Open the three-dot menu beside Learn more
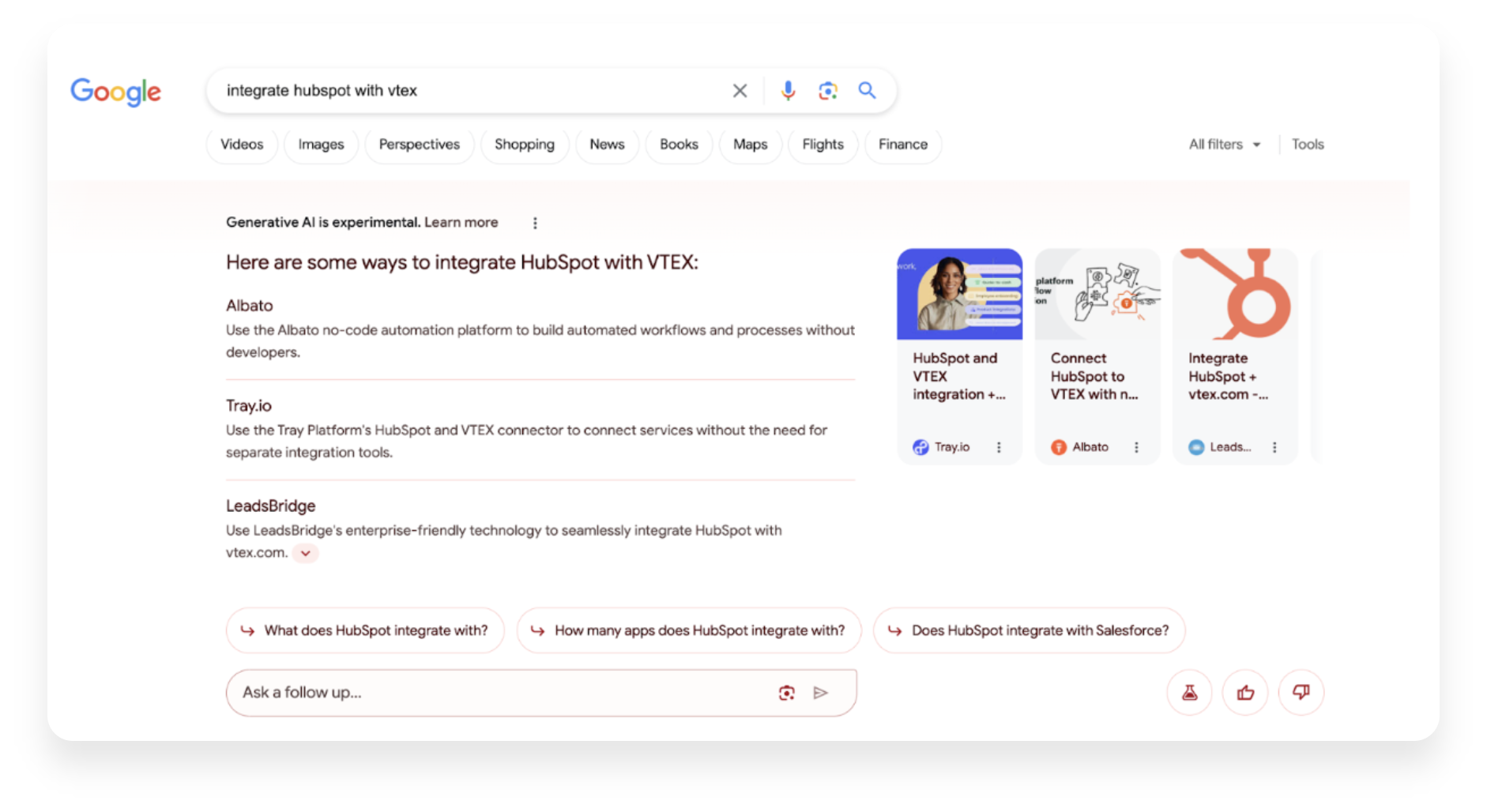This screenshot has height=812, width=1487. [x=535, y=223]
